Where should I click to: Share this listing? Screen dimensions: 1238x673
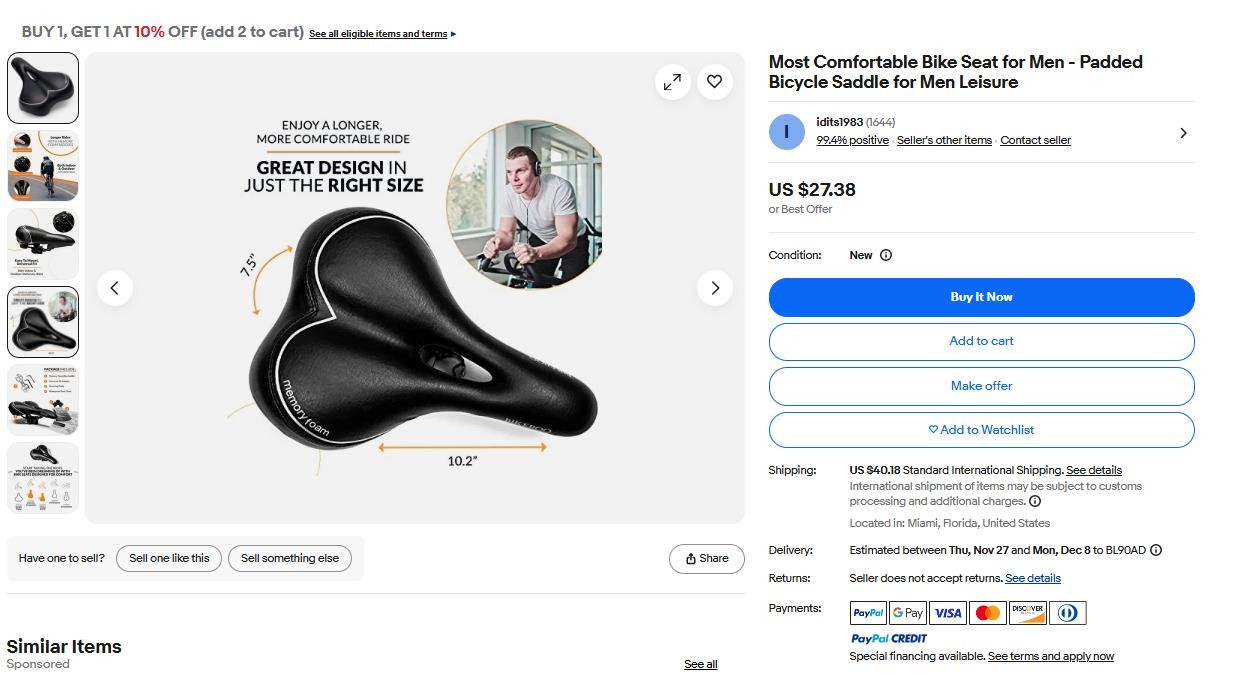[x=707, y=559]
